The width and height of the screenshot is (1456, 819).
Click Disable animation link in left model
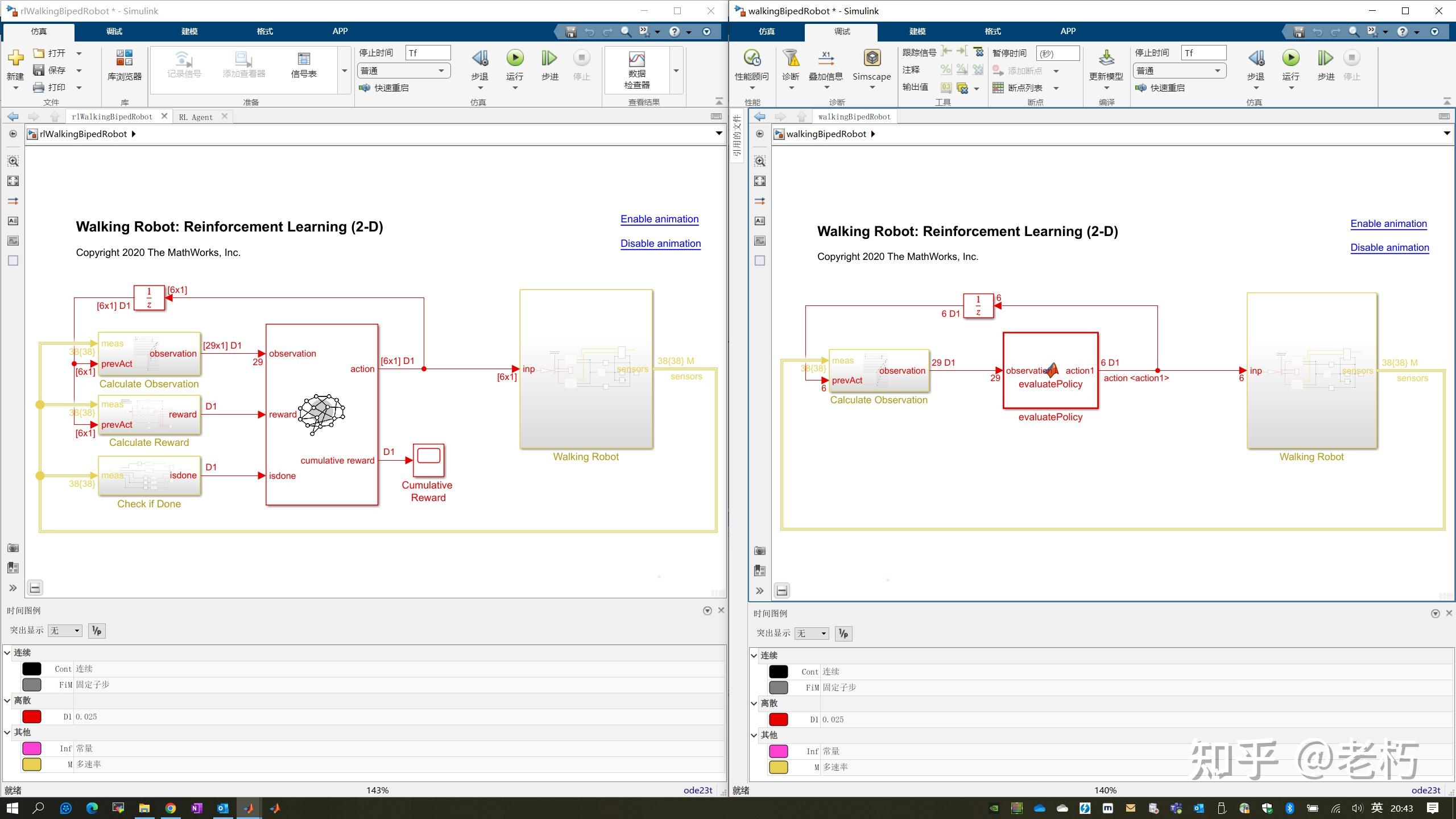pyautogui.click(x=660, y=243)
